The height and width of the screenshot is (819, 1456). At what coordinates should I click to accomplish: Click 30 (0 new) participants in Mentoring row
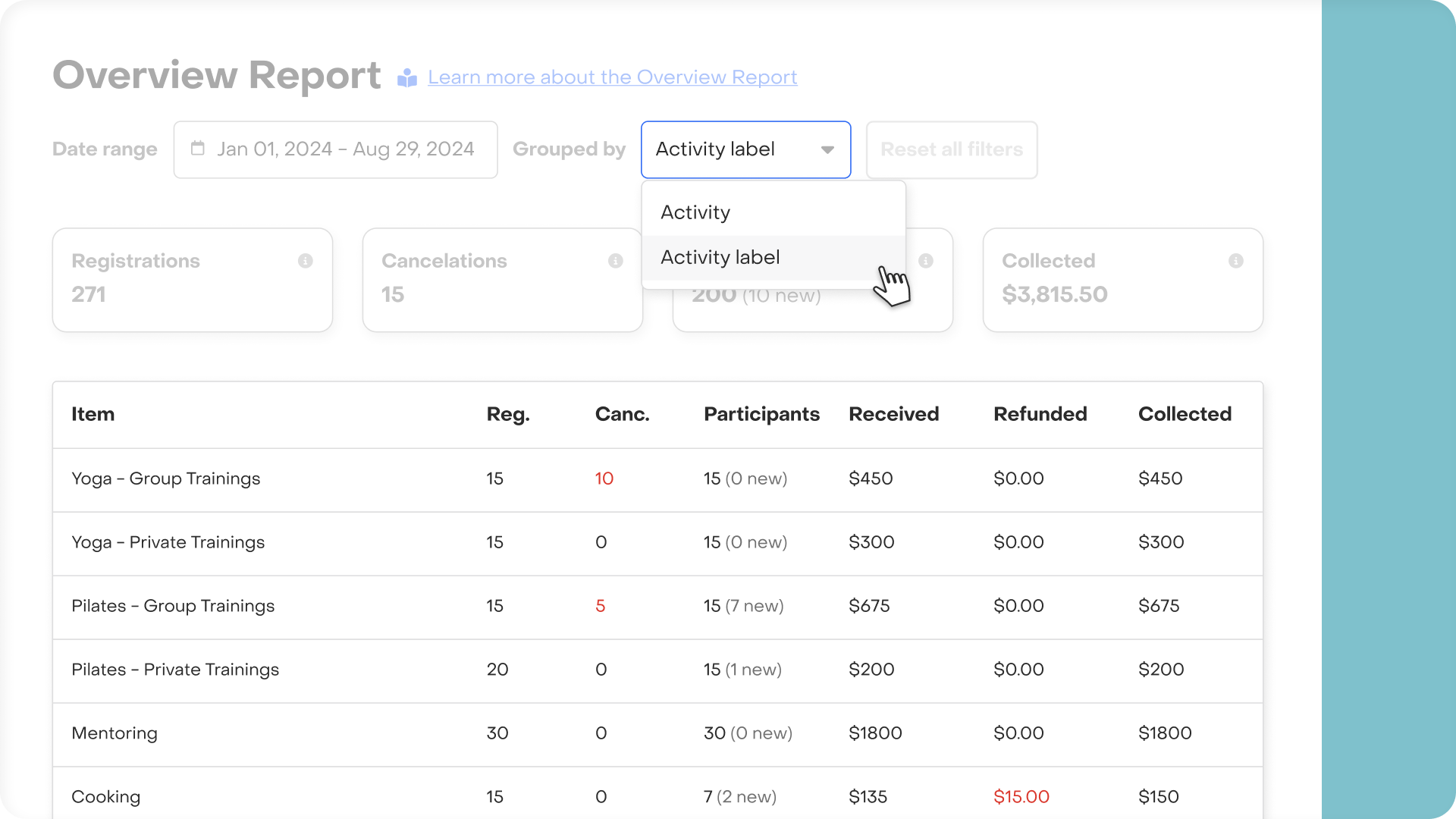(748, 733)
